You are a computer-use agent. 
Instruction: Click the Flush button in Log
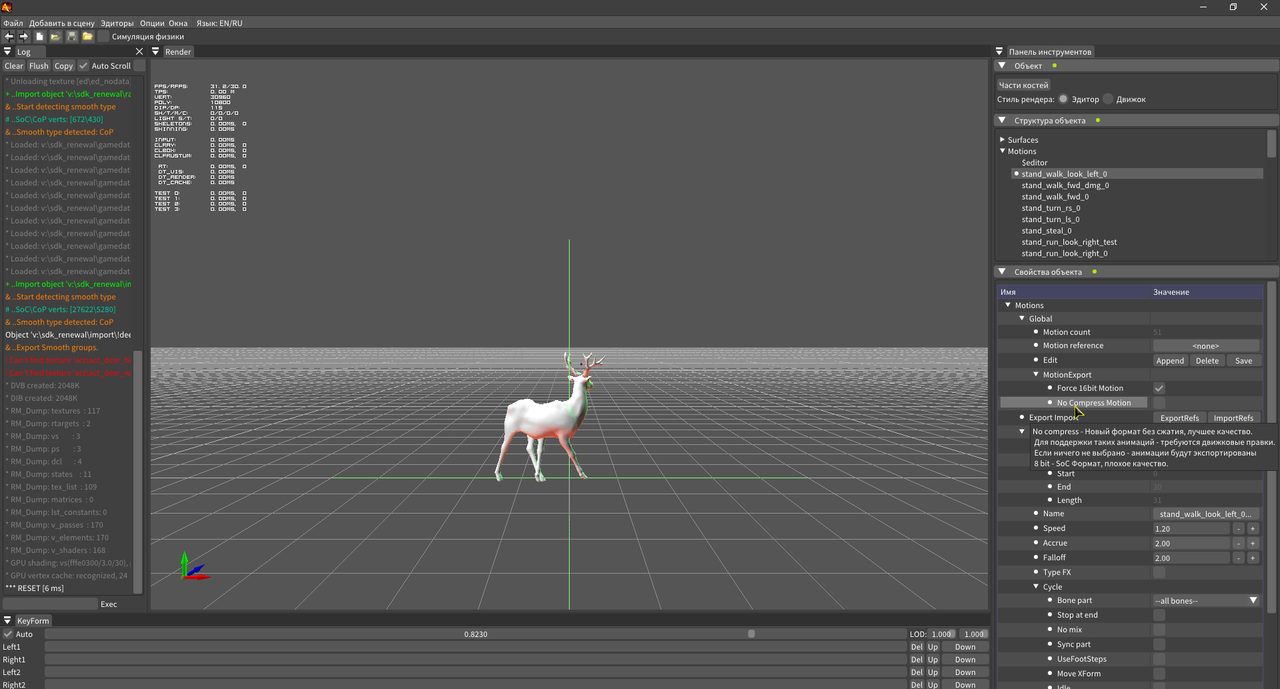coord(39,66)
